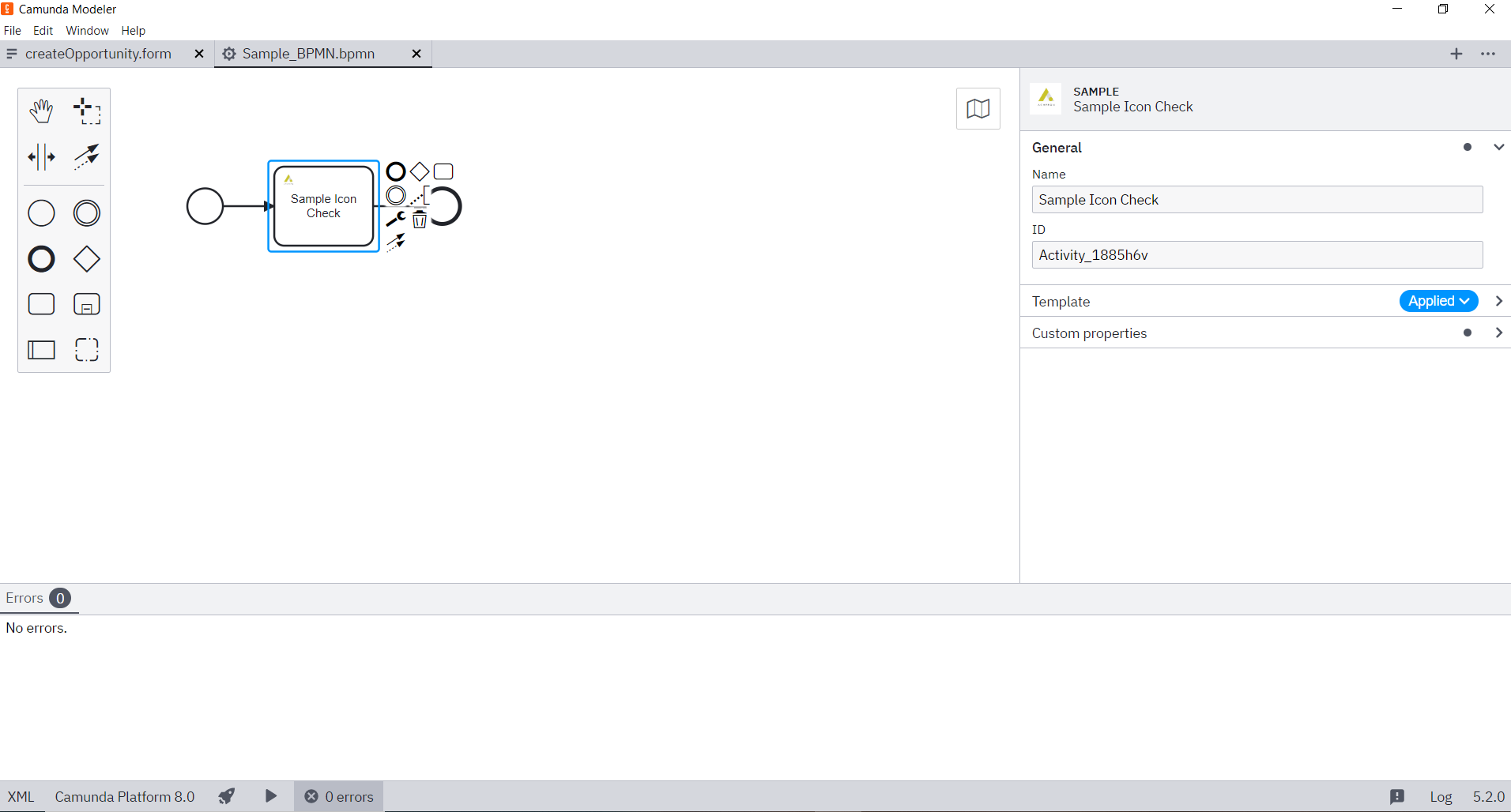Click the 0 errors status button
Screen dimensions: 1511x812
tap(339, 796)
